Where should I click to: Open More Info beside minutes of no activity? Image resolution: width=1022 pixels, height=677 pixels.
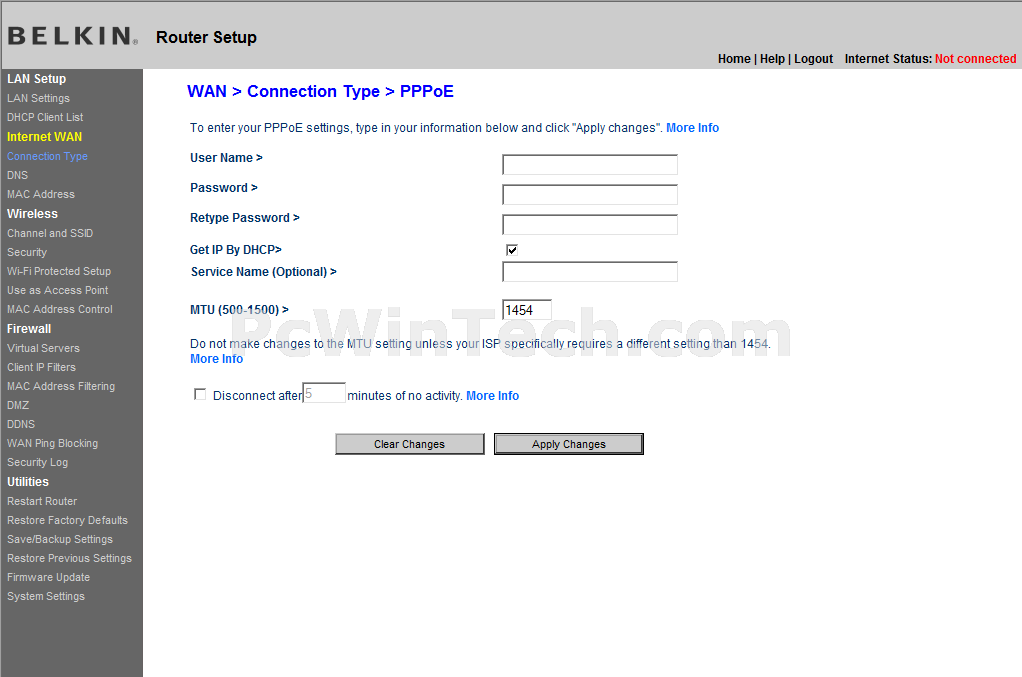[x=492, y=396]
